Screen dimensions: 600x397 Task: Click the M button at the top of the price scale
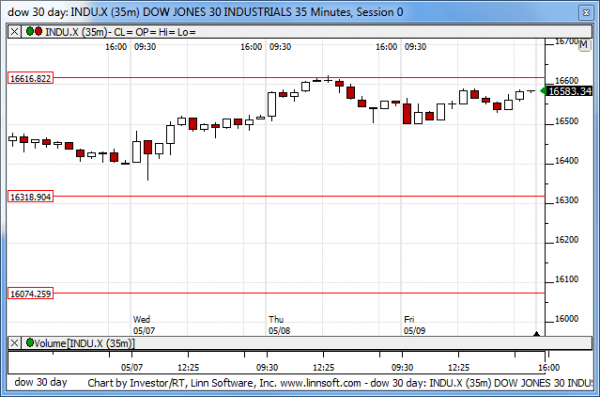pyautogui.click(x=584, y=45)
